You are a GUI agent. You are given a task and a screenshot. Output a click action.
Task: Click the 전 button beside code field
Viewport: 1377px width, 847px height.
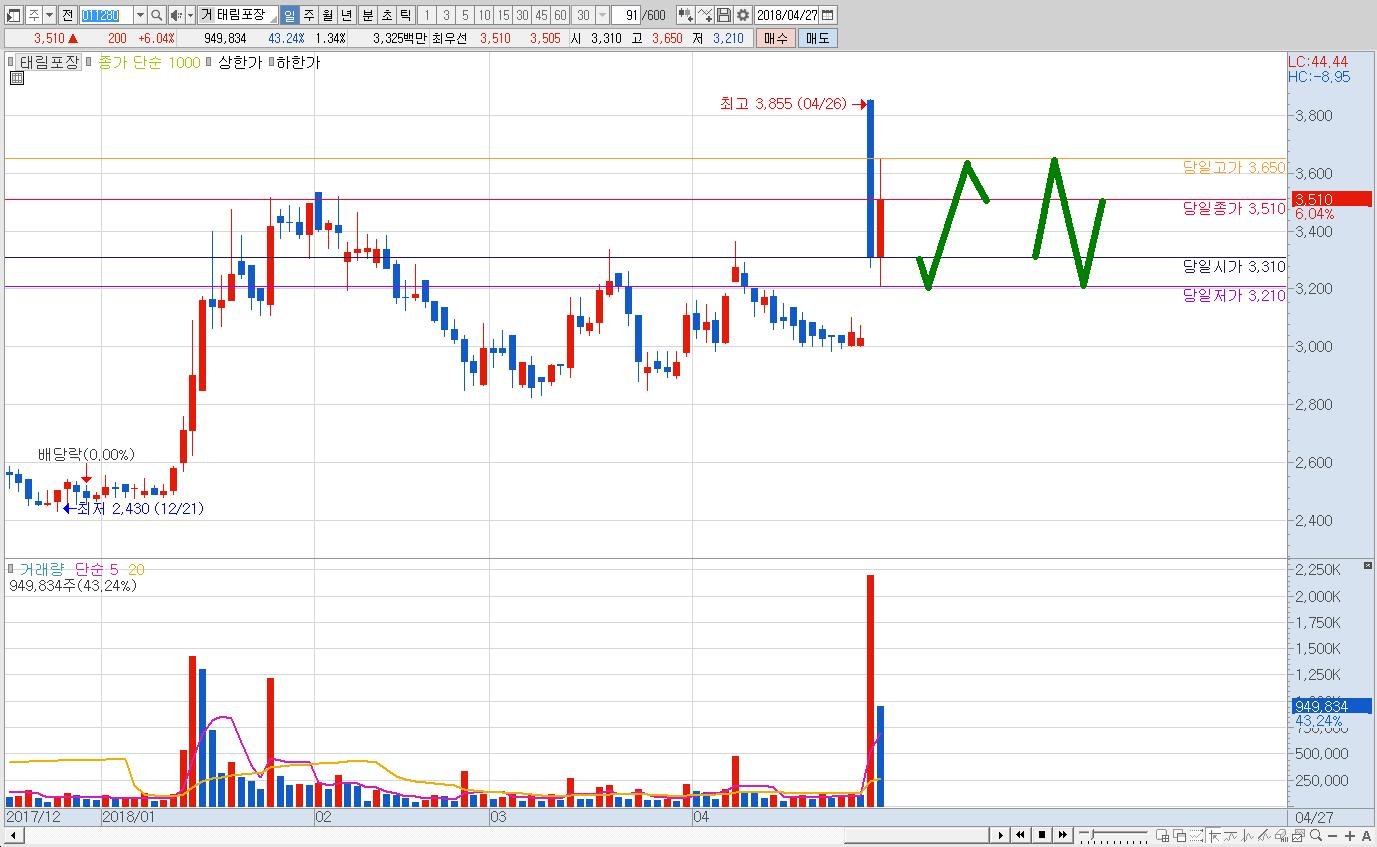pos(67,15)
